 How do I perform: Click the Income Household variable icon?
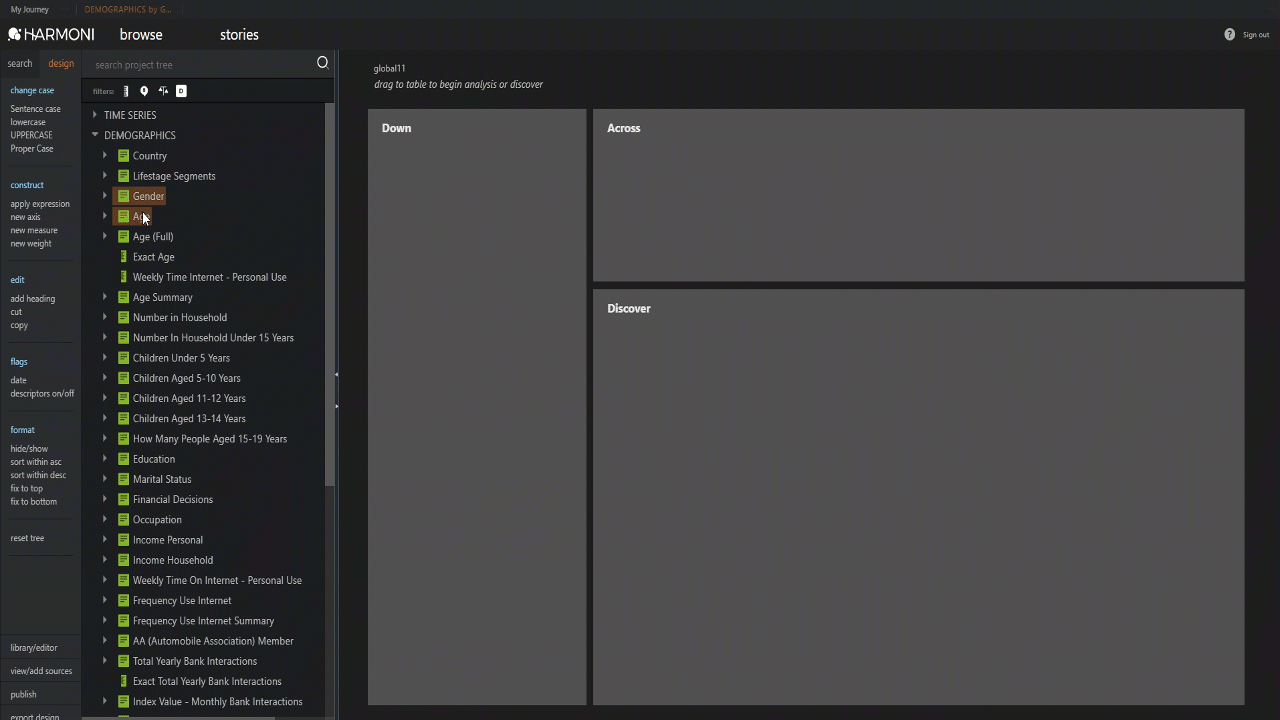click(123, 560)
